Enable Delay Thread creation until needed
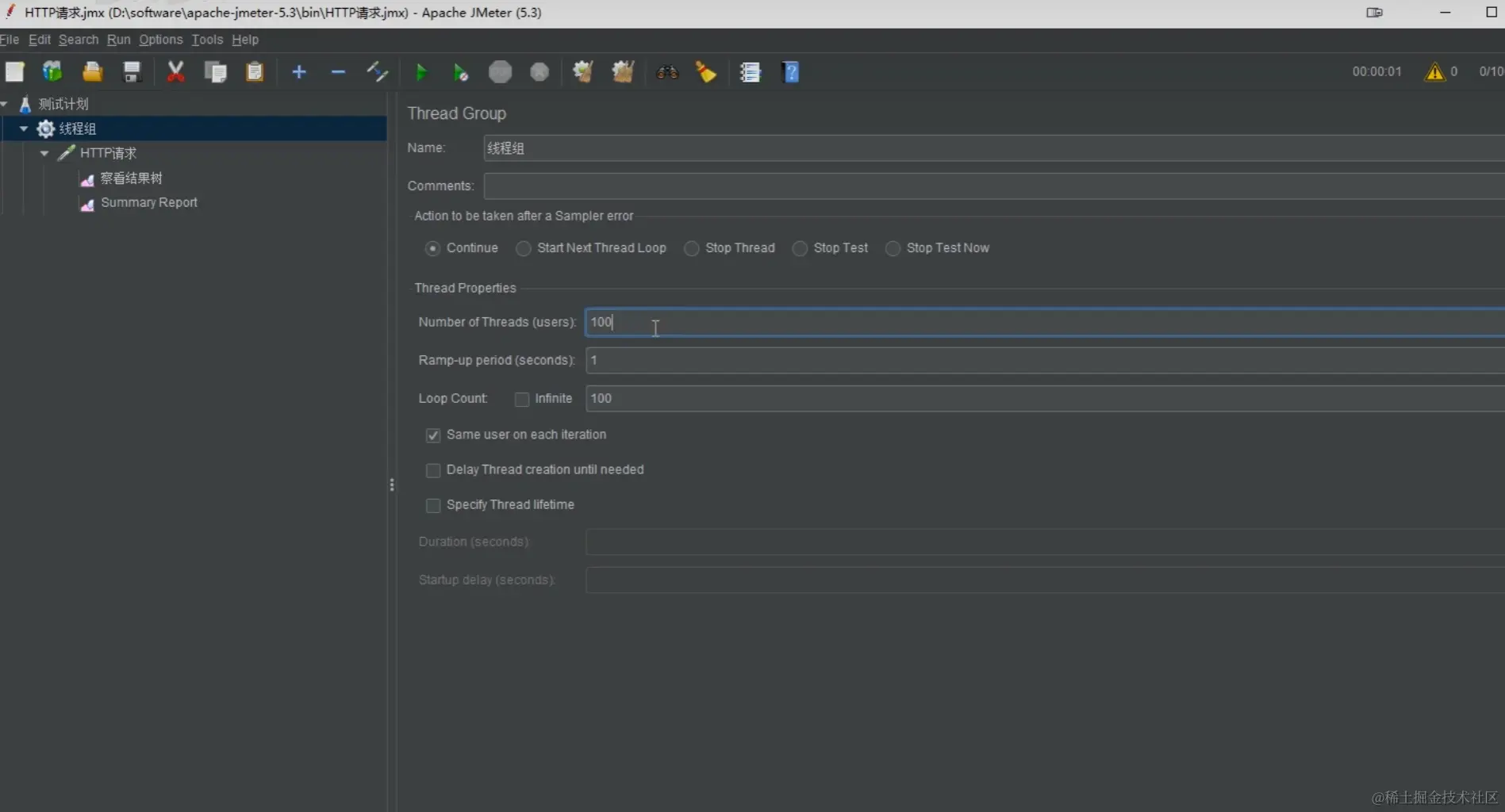This screenshot has width=1505, height=812. click(x=433, y=470)
